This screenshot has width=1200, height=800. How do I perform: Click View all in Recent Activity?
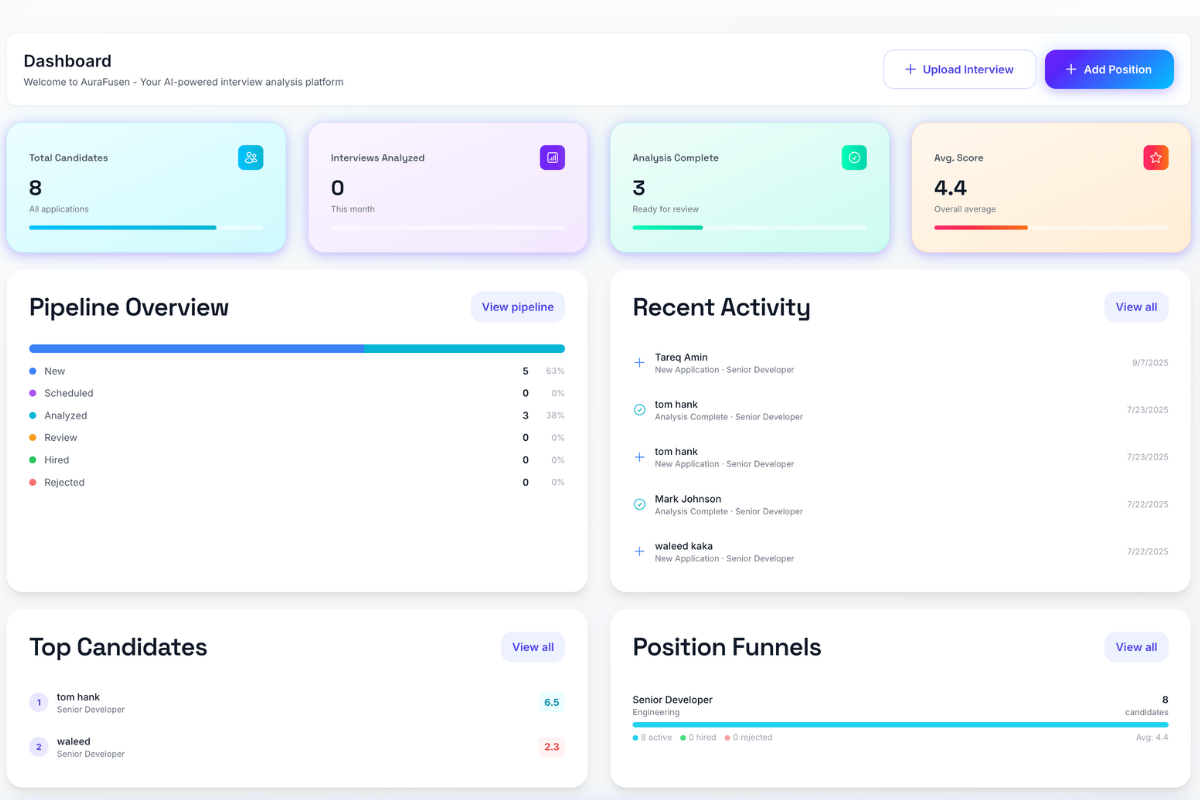(x=1136, y=307)
